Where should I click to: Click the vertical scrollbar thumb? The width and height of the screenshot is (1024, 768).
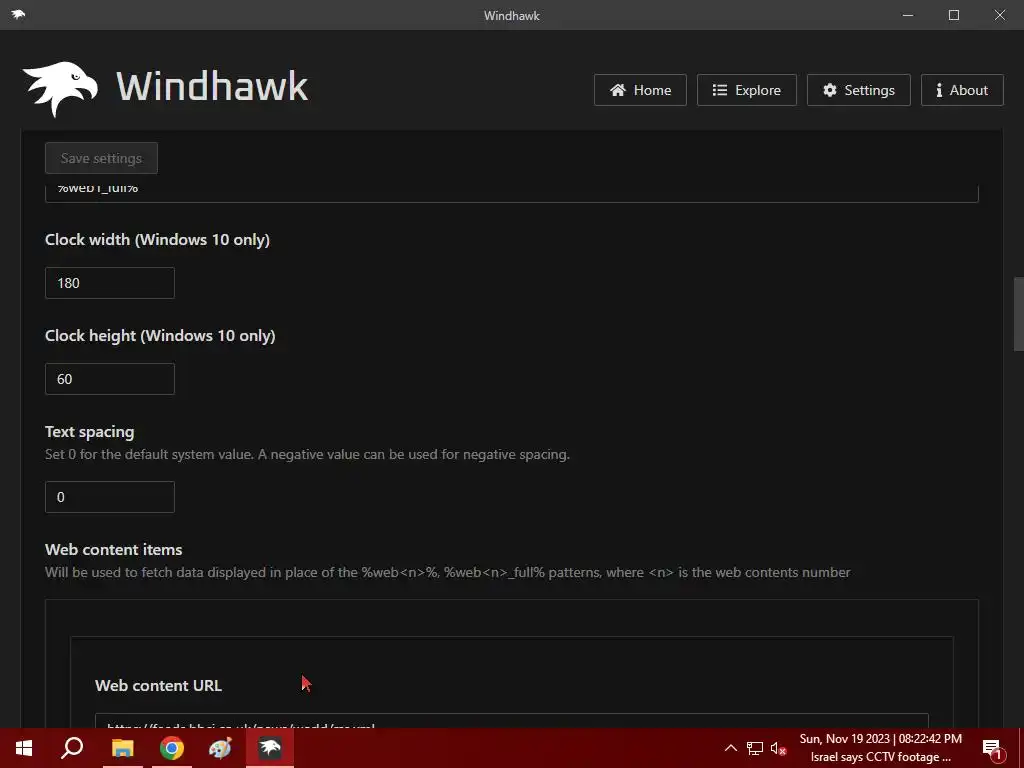pos(1018,314)
